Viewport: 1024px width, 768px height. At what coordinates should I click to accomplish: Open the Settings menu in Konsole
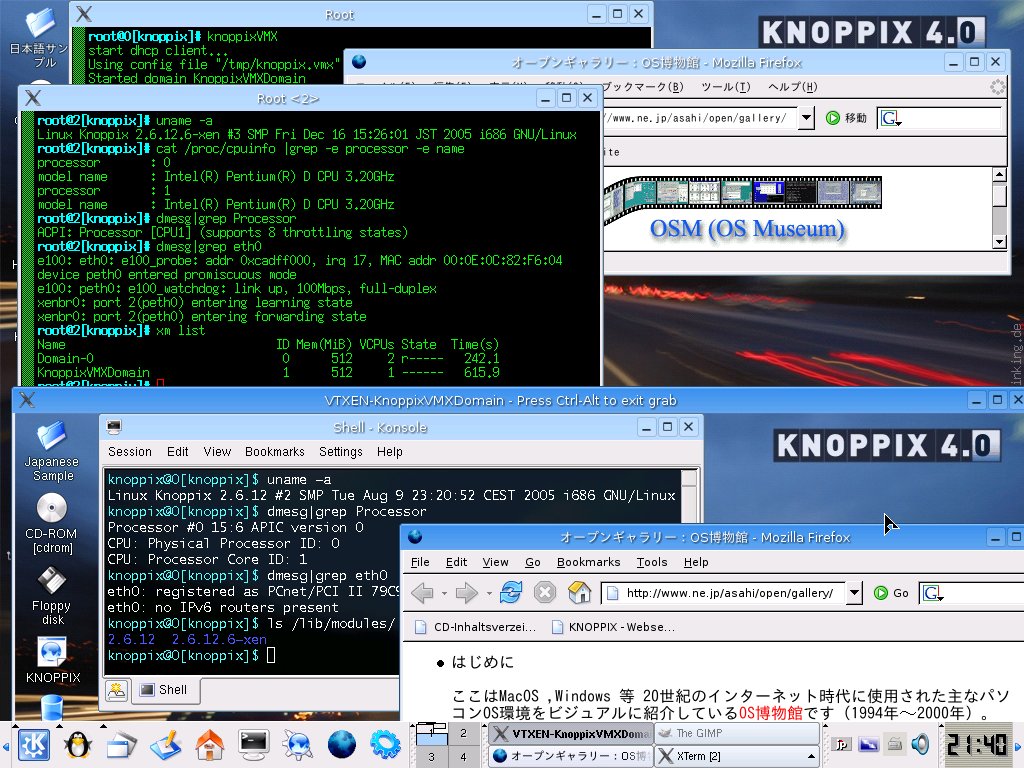tap(341, 452)
